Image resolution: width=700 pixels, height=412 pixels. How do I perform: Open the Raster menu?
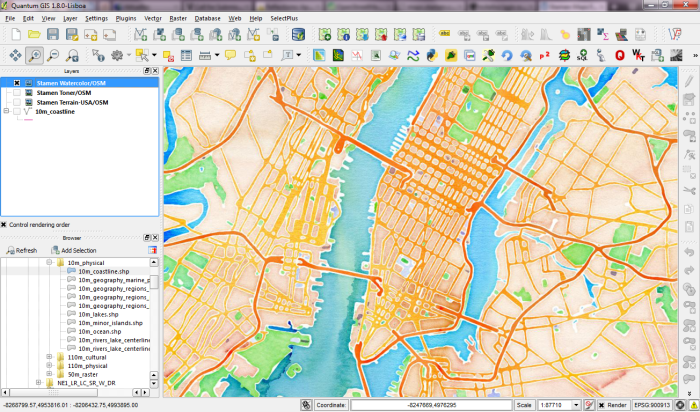point(178,18)
